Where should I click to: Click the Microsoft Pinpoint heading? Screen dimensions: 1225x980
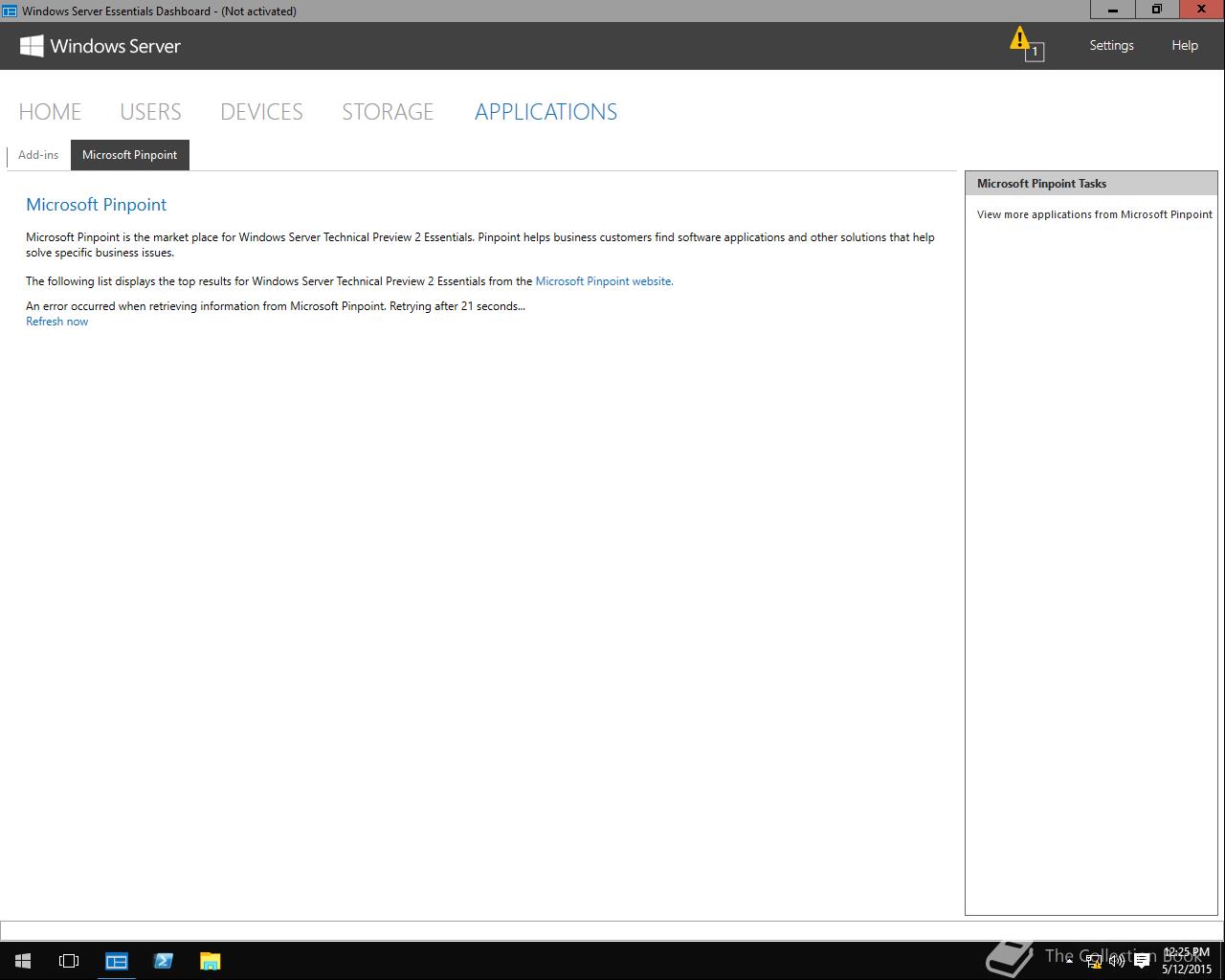coord(97,205)
